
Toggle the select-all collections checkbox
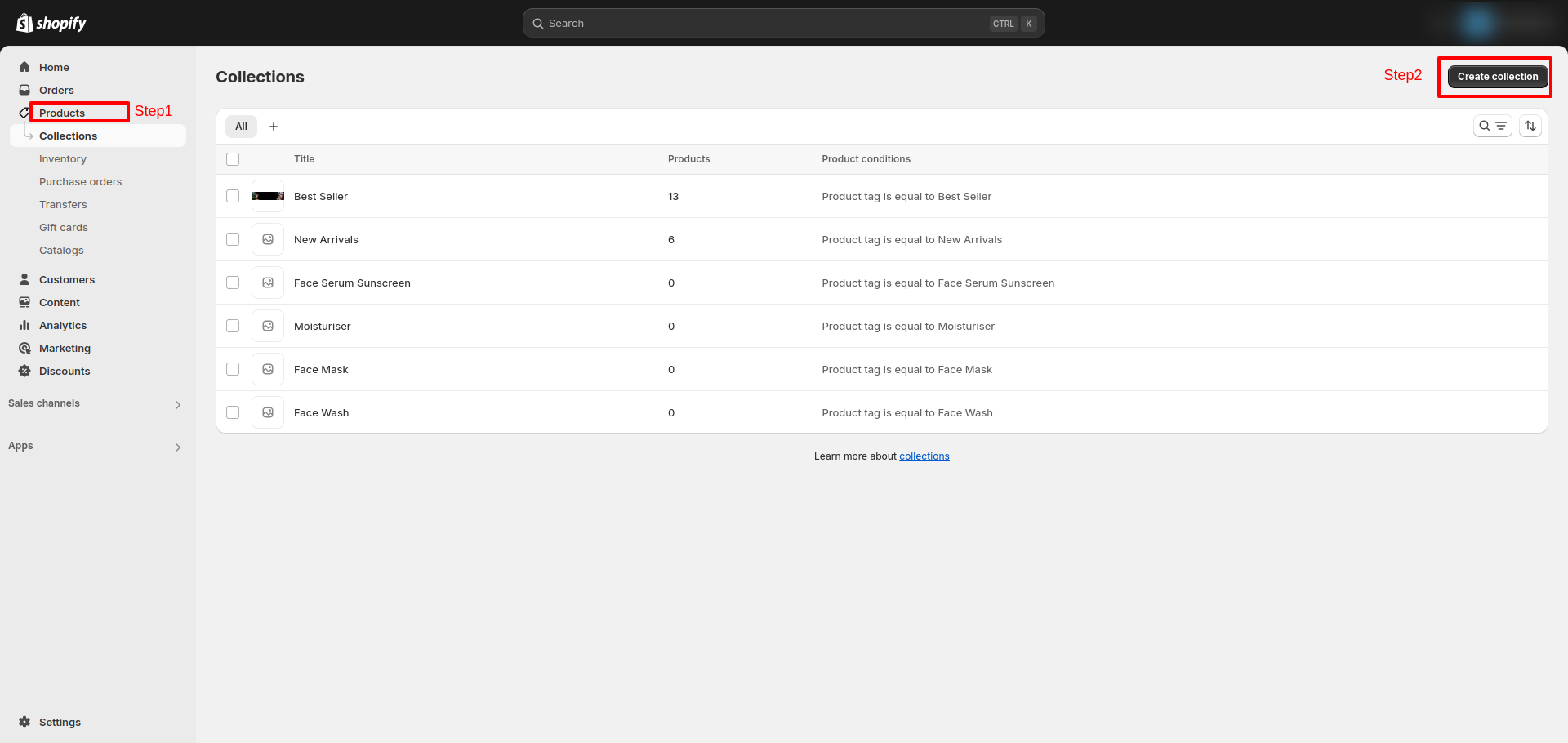point(233,159)
